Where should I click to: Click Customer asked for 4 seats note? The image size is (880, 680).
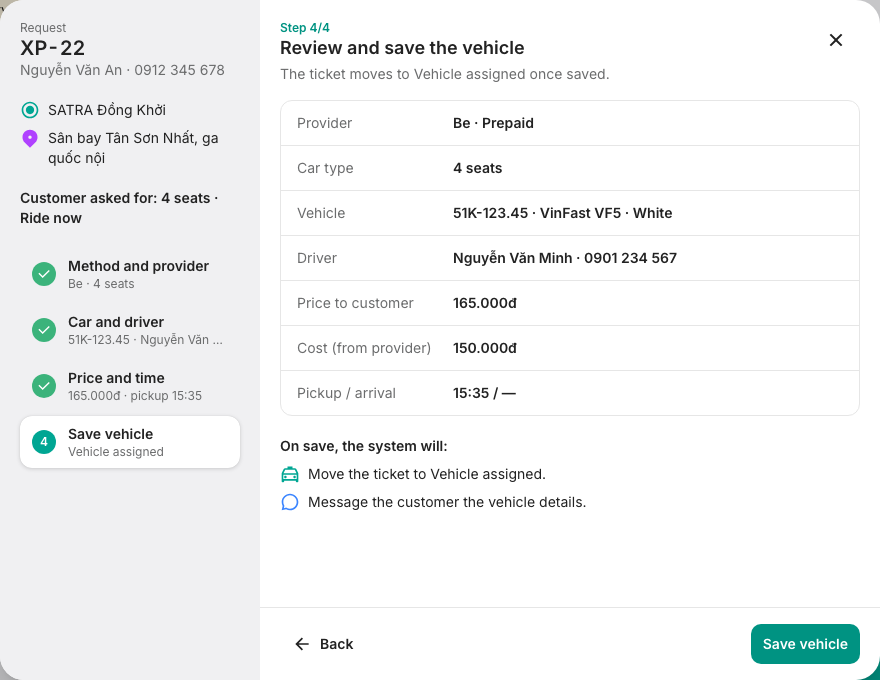[119, 208]
